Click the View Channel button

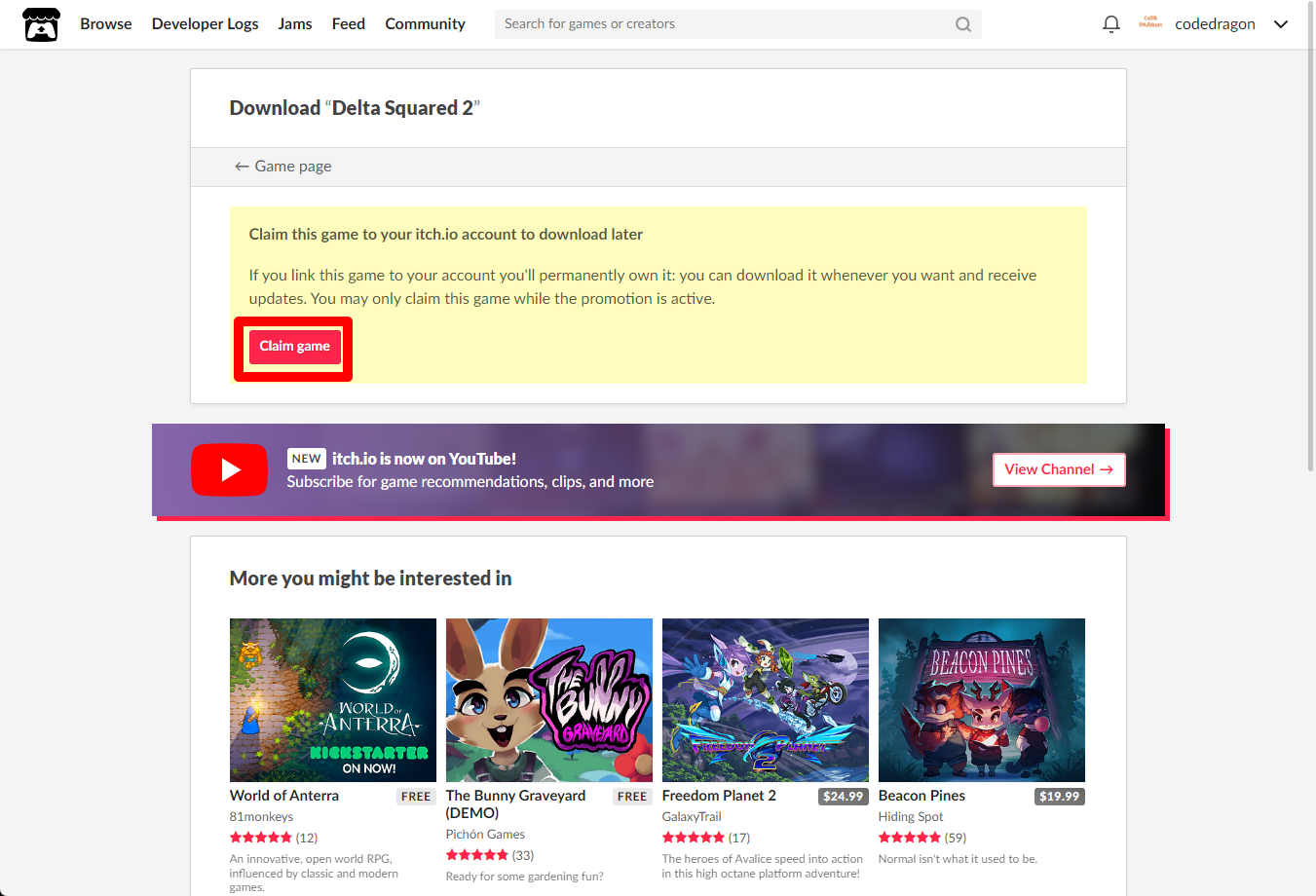point(1059,469)
